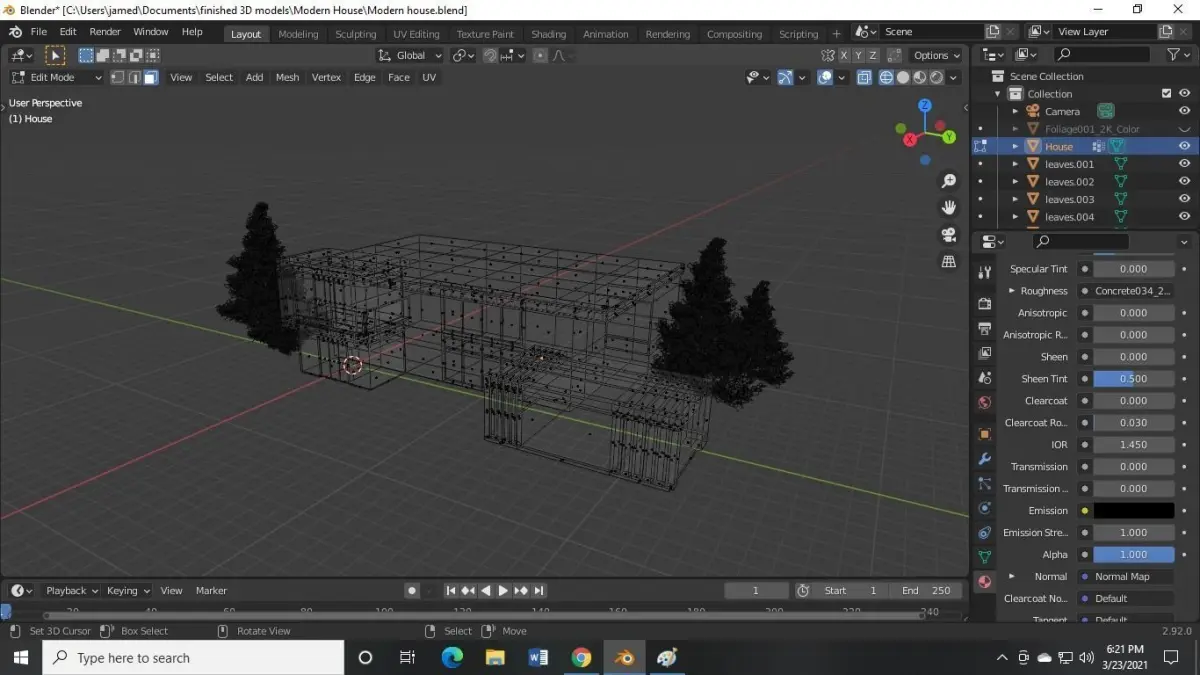The width and height of the screenshot is (1200, 675).
Task: Toggle snapping magnet
Action: tap(491, 55)
